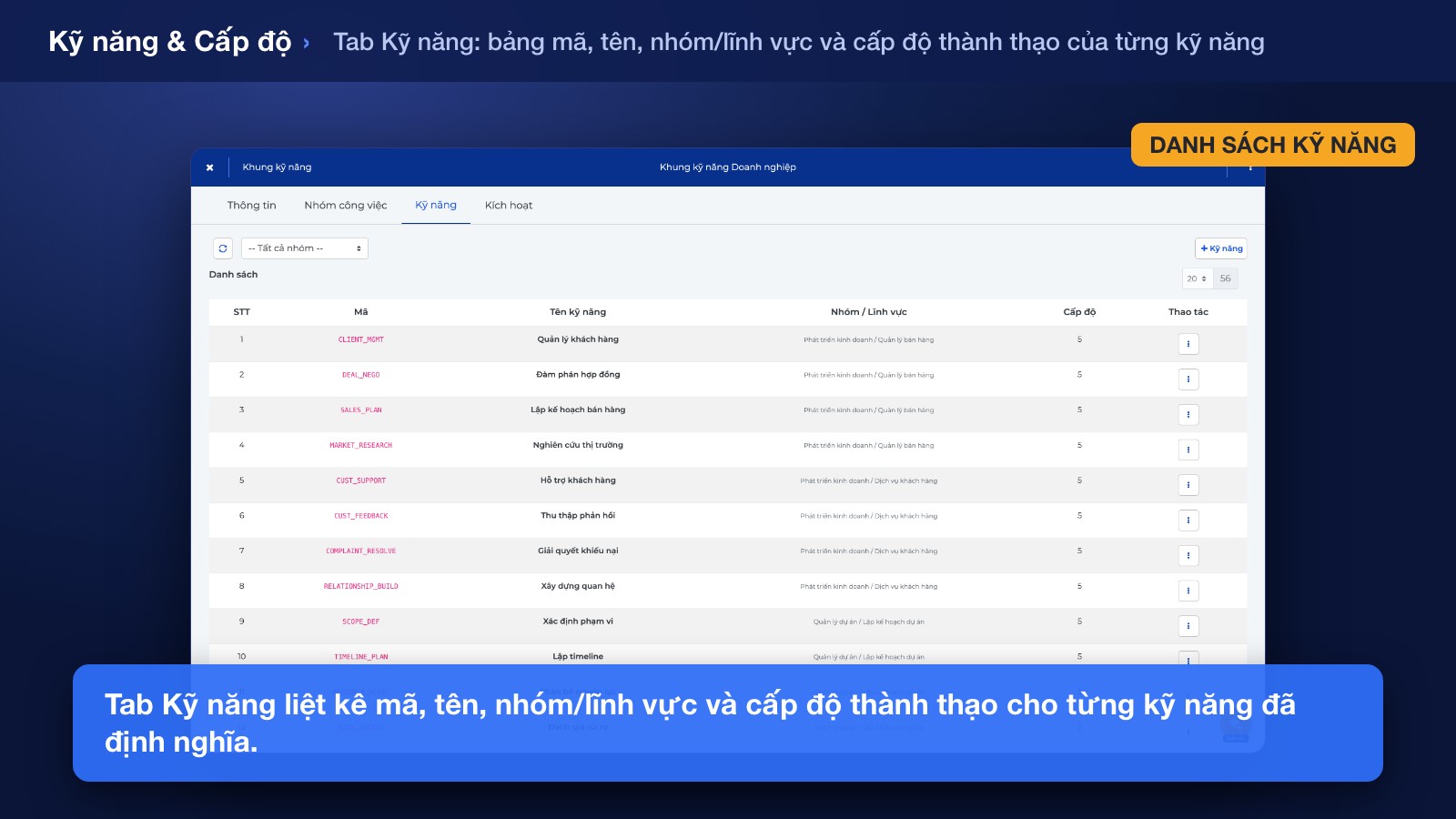Select skill name Đàm phán hợp đồng
The width and height of the screenshot is (1456, 819).
578,375
